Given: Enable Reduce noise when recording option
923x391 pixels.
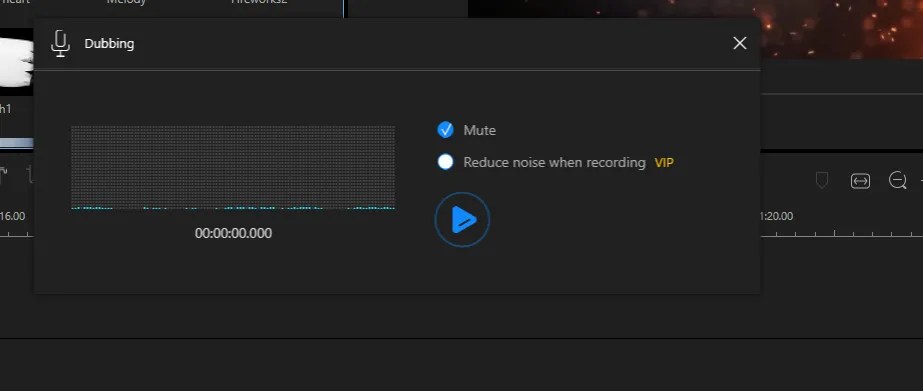Looking at the screenshot, I should (x=446, y=162).
